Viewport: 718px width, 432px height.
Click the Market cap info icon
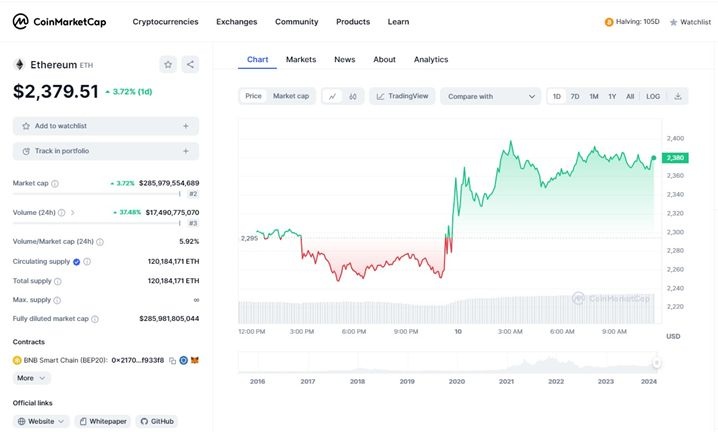[x=54, y=184]
